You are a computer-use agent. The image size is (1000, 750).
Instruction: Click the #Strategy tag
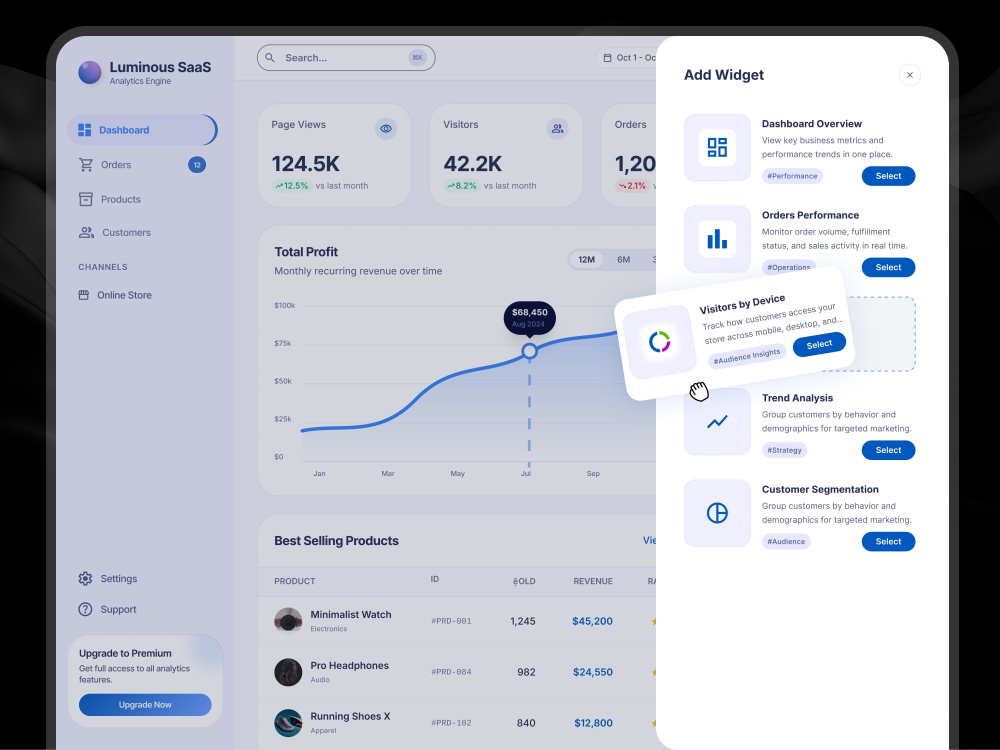(784, 450)
